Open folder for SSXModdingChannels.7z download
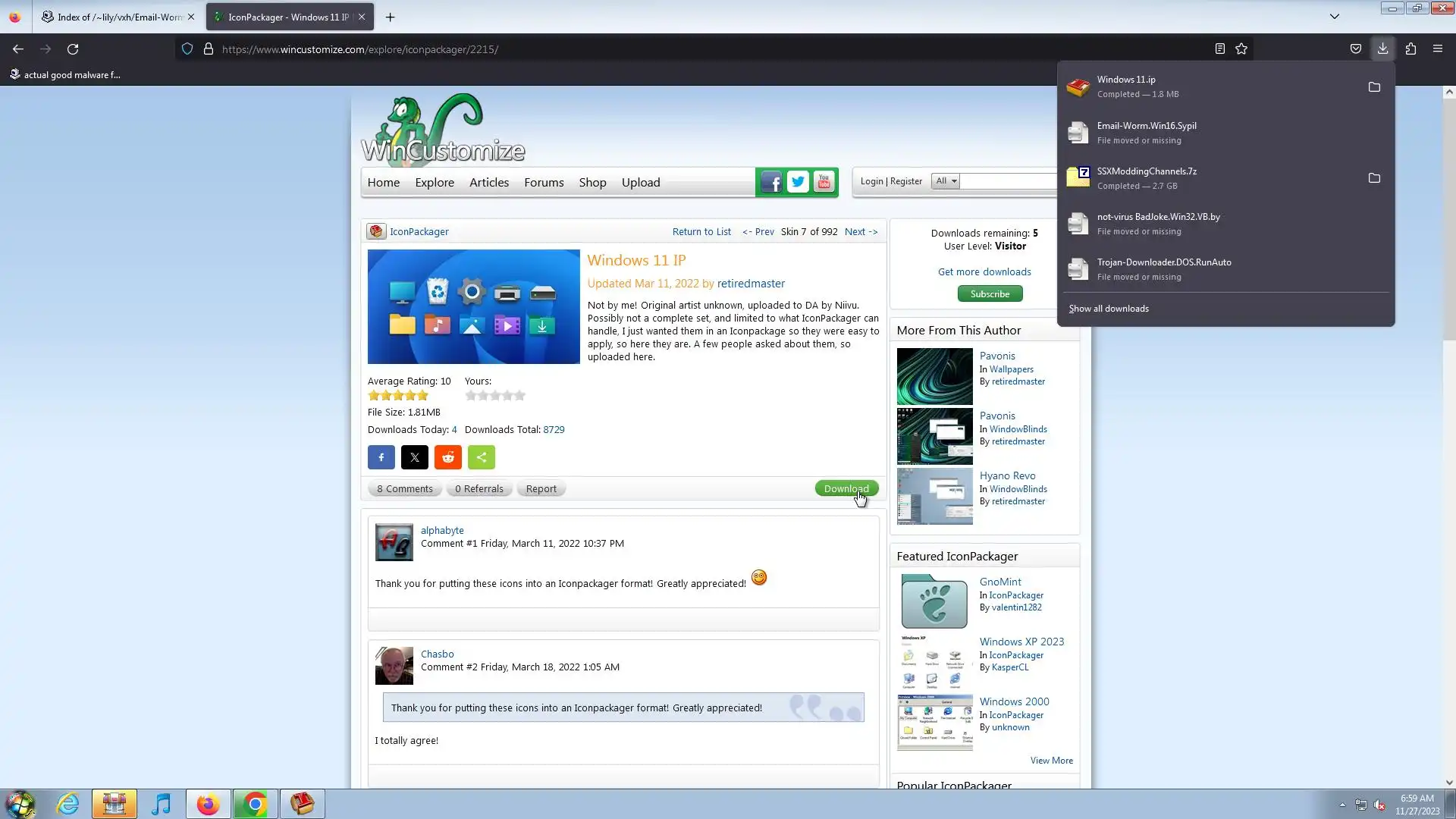The width and height of the screenshot is (1456, 819). (x=1373, y=178)
